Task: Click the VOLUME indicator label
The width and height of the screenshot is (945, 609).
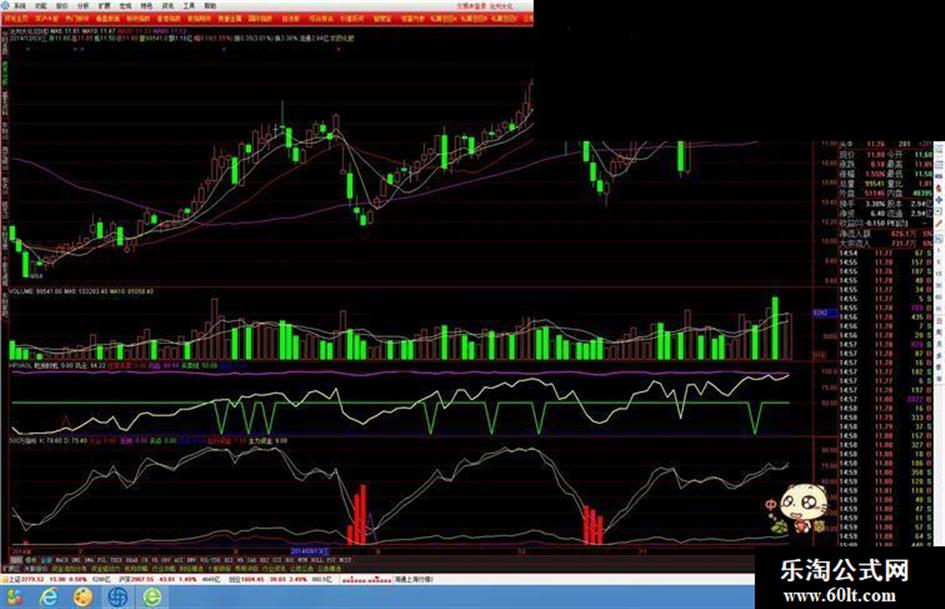Action: click(x=22, y=291)
